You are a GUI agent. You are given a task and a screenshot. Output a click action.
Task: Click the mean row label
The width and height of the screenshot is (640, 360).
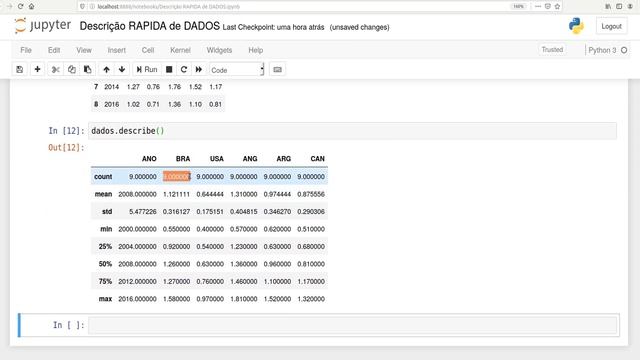tap(103, 194)
